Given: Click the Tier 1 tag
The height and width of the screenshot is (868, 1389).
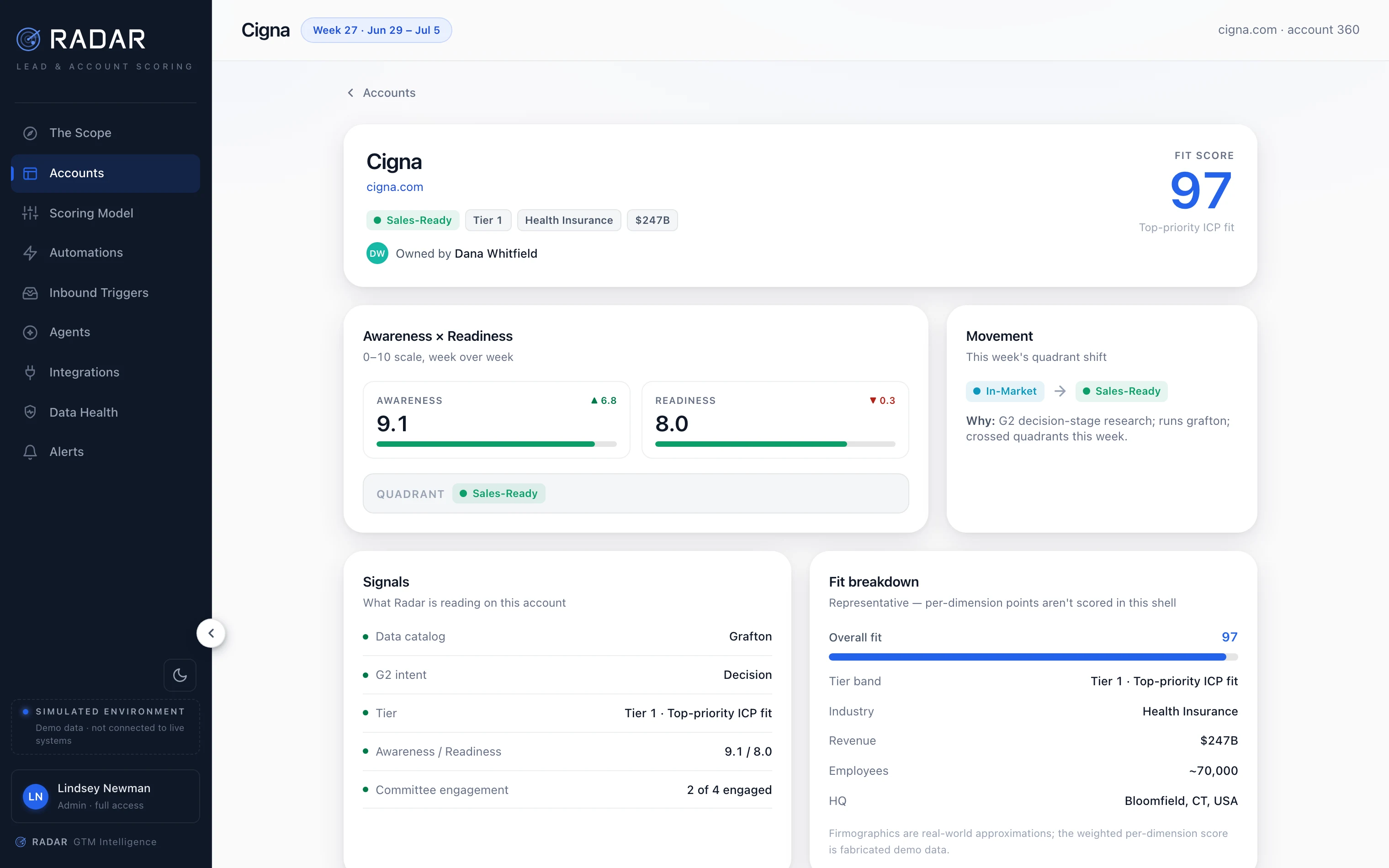Looking at the screenshot, I should pos(488,221).
